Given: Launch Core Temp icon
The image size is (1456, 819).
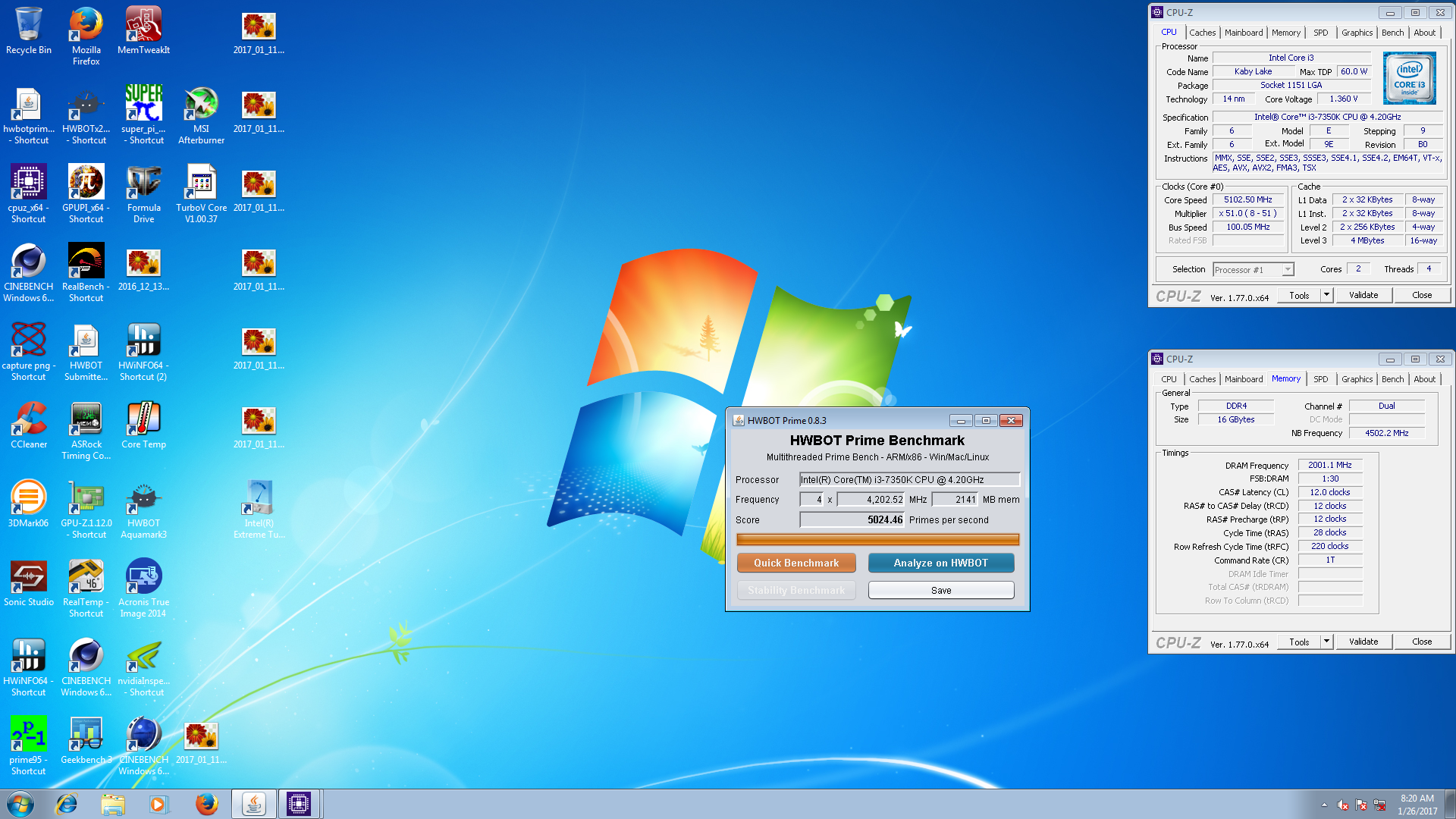Looking at the screenshot, I should (x=143, y=425).
